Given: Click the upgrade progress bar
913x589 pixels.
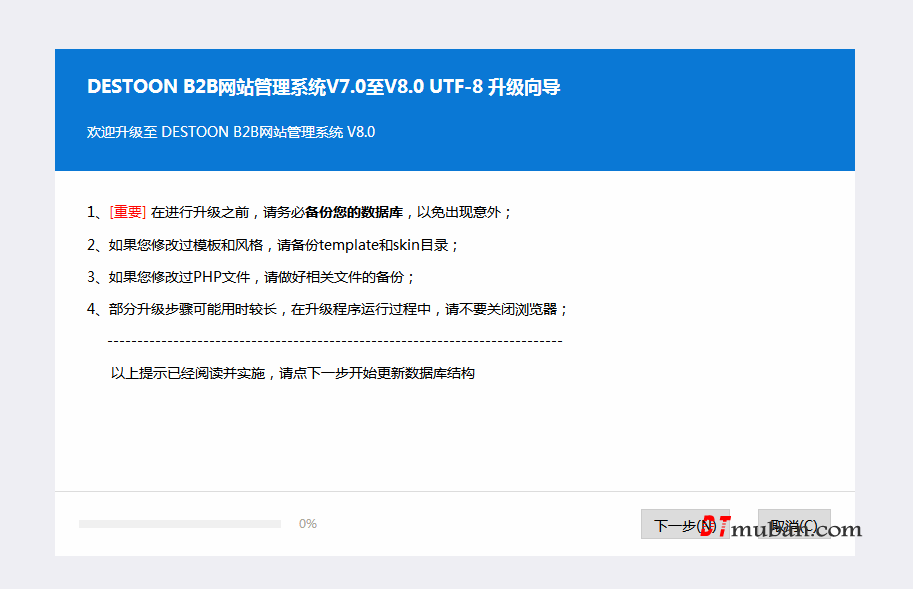Looking at the screenshot, I should [x=180, y=524].
